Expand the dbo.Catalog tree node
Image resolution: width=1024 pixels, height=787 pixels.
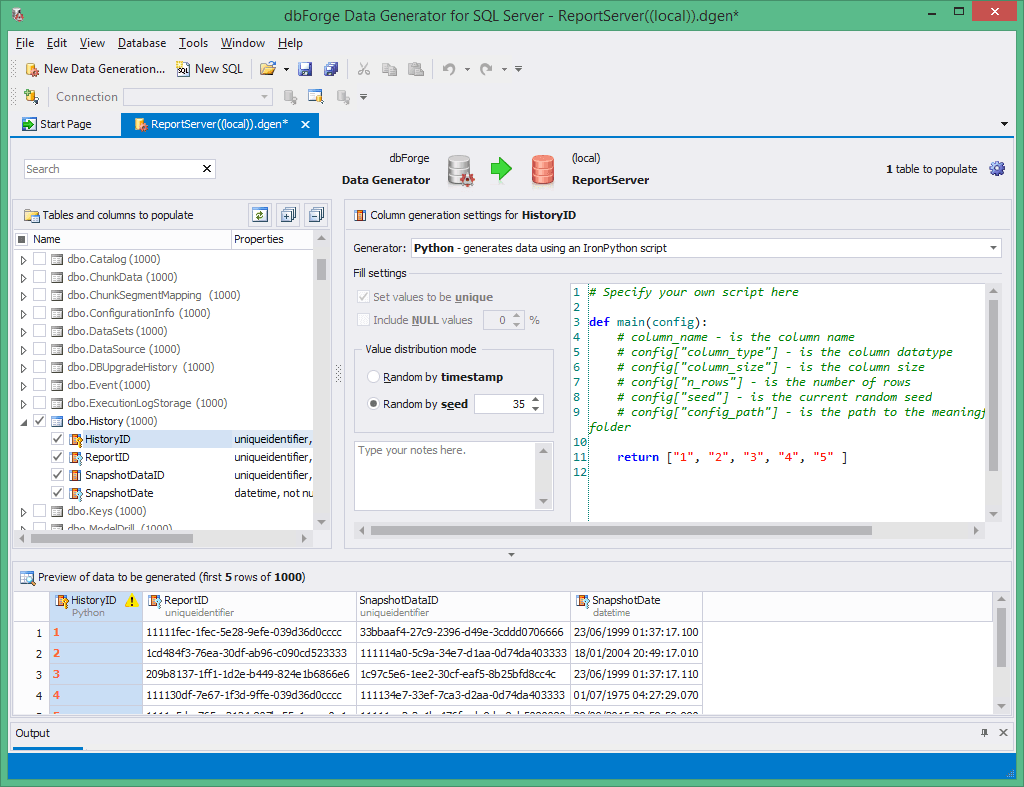(24, 260)
